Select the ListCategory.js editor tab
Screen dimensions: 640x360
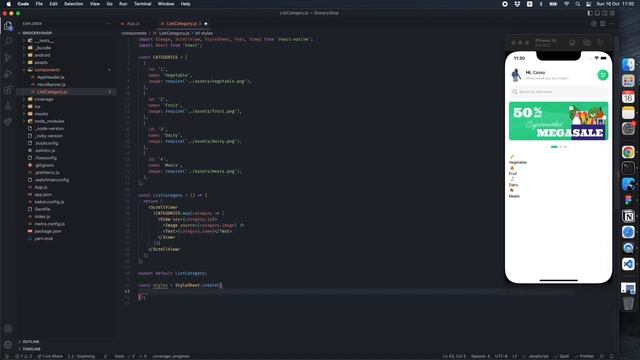click(181, 24)
